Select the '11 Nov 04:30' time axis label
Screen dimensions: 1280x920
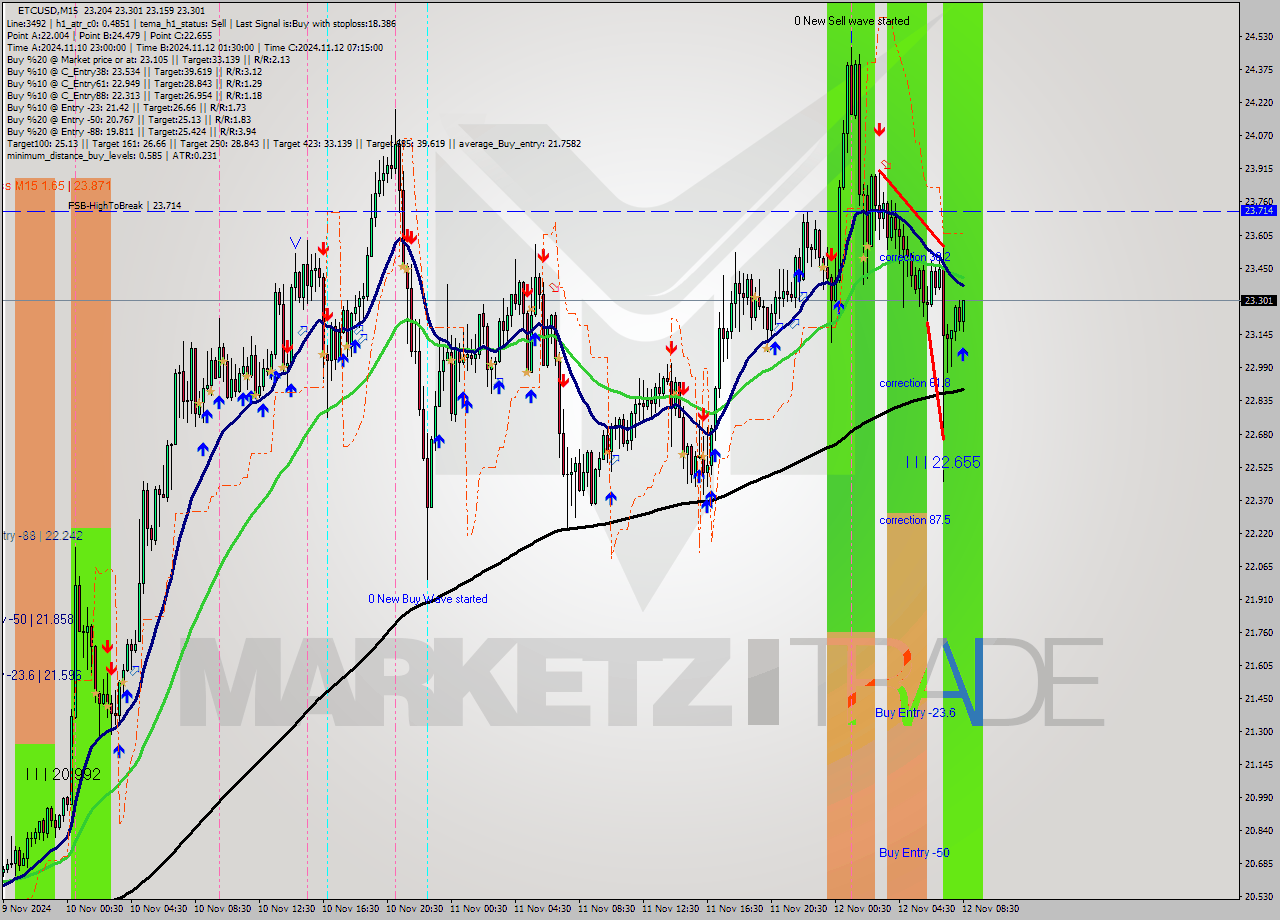tap(545, 909)
